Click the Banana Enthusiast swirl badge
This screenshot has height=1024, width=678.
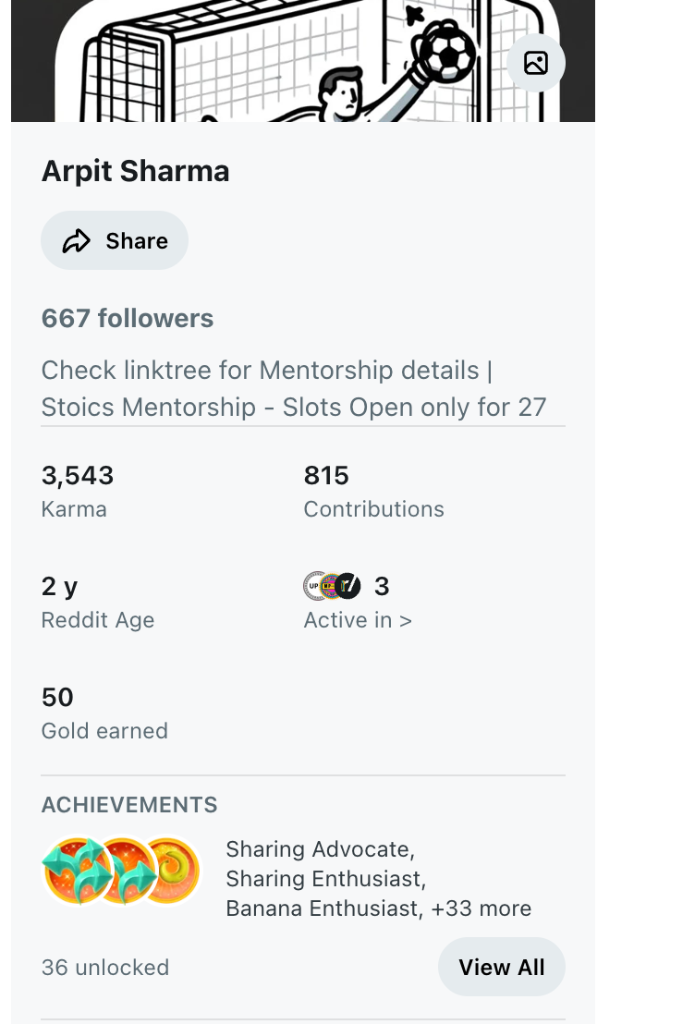[x=172, y=870]
